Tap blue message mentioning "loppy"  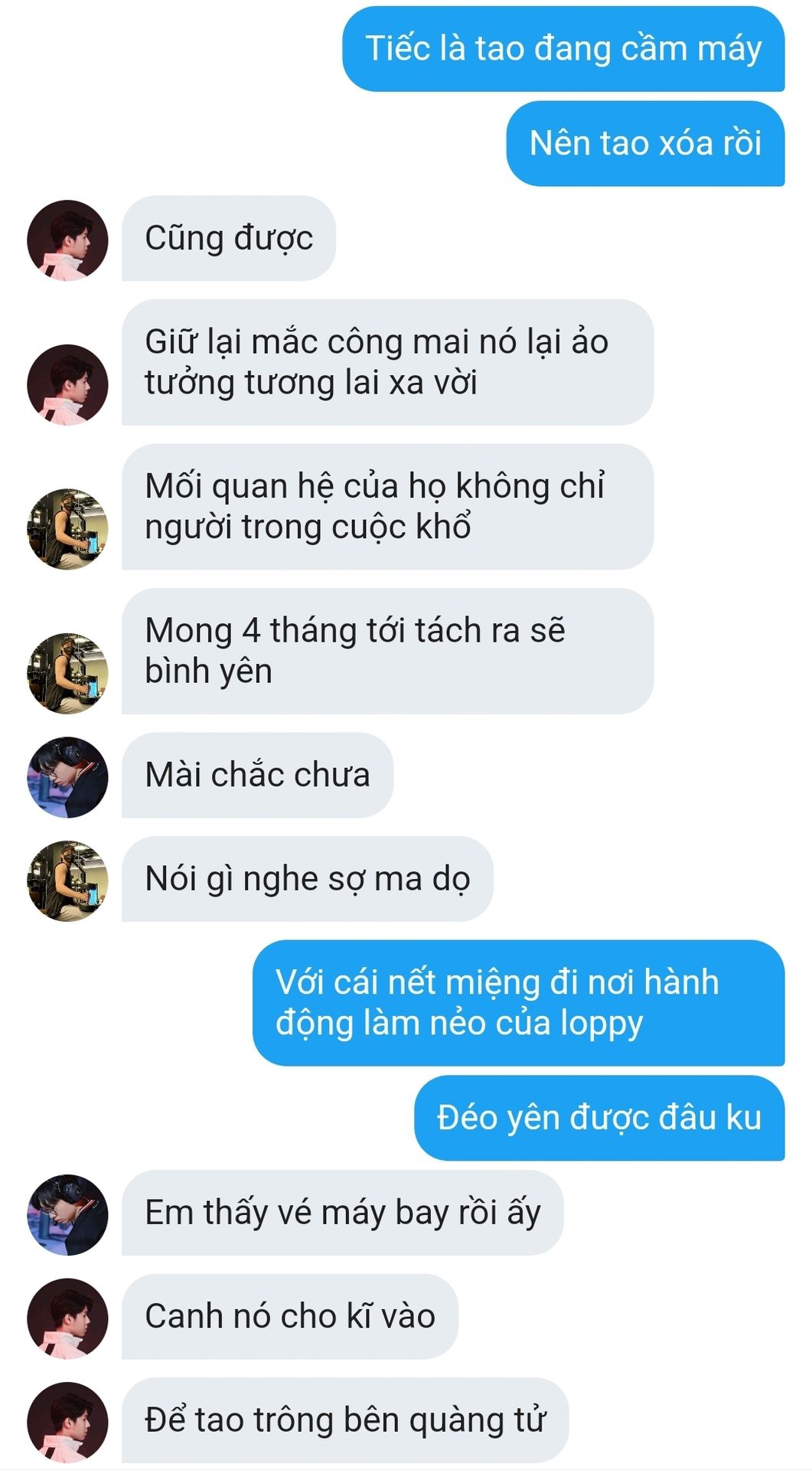[519, 1003]
